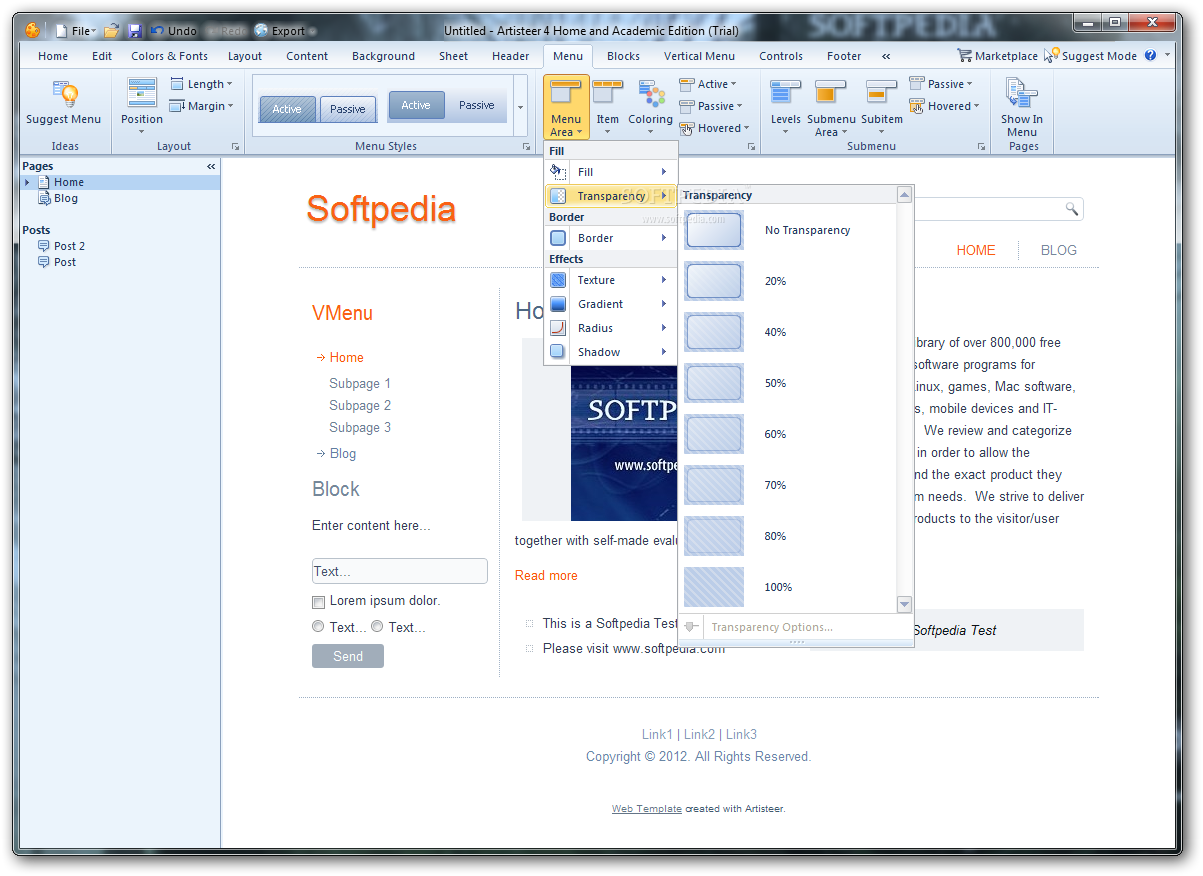Screen dimensions: 1203x876
Task: Open the Shadow effect entry
Action: click(611, 352)
